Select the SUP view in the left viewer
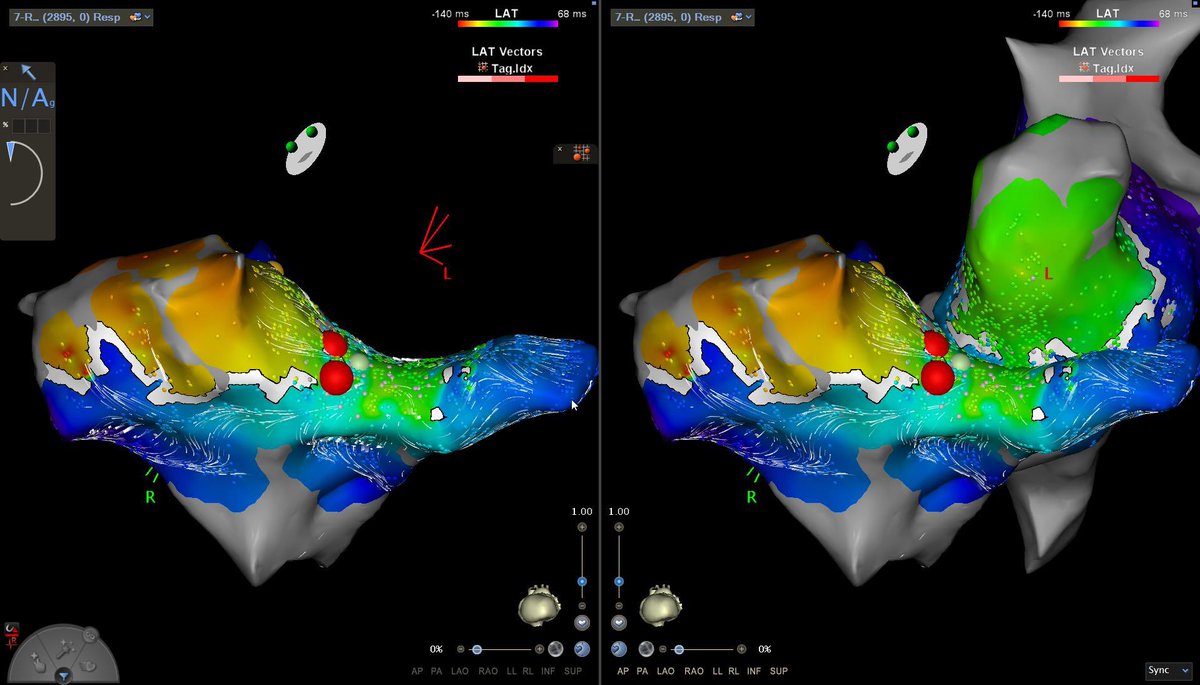1200x685 pixels. point(573,672)
